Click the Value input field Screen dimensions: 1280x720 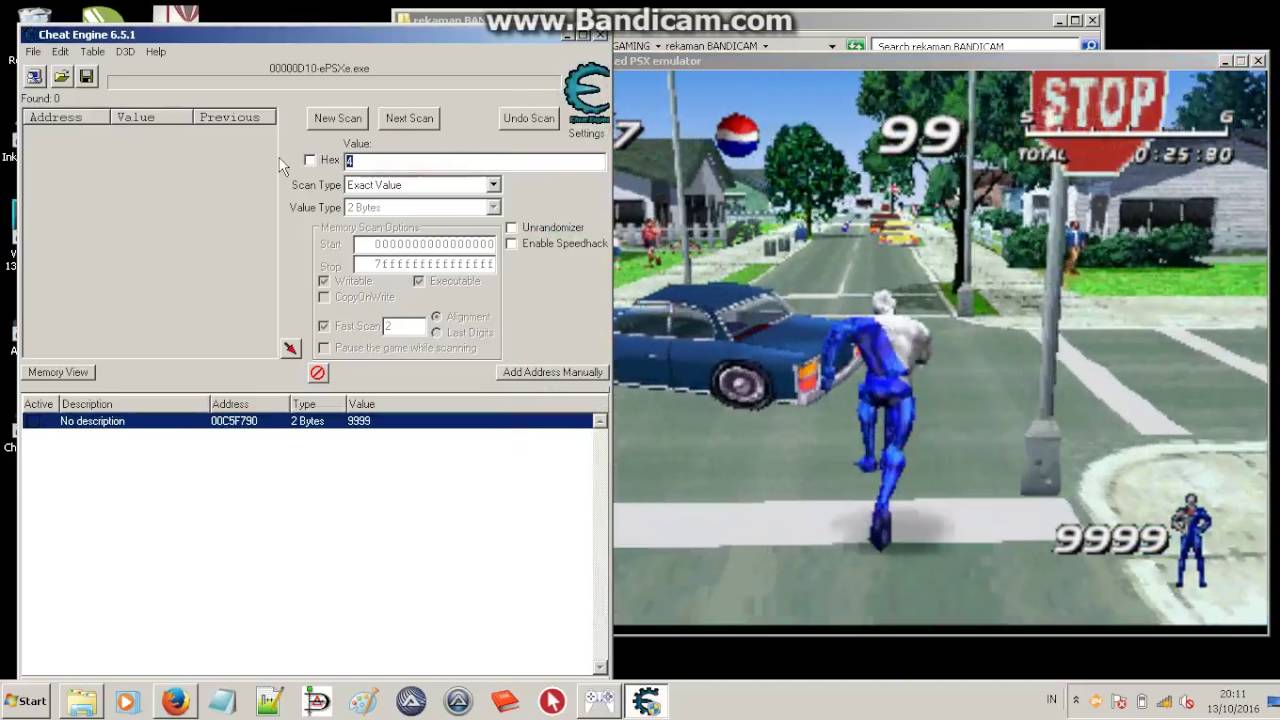tap(475, 161)
